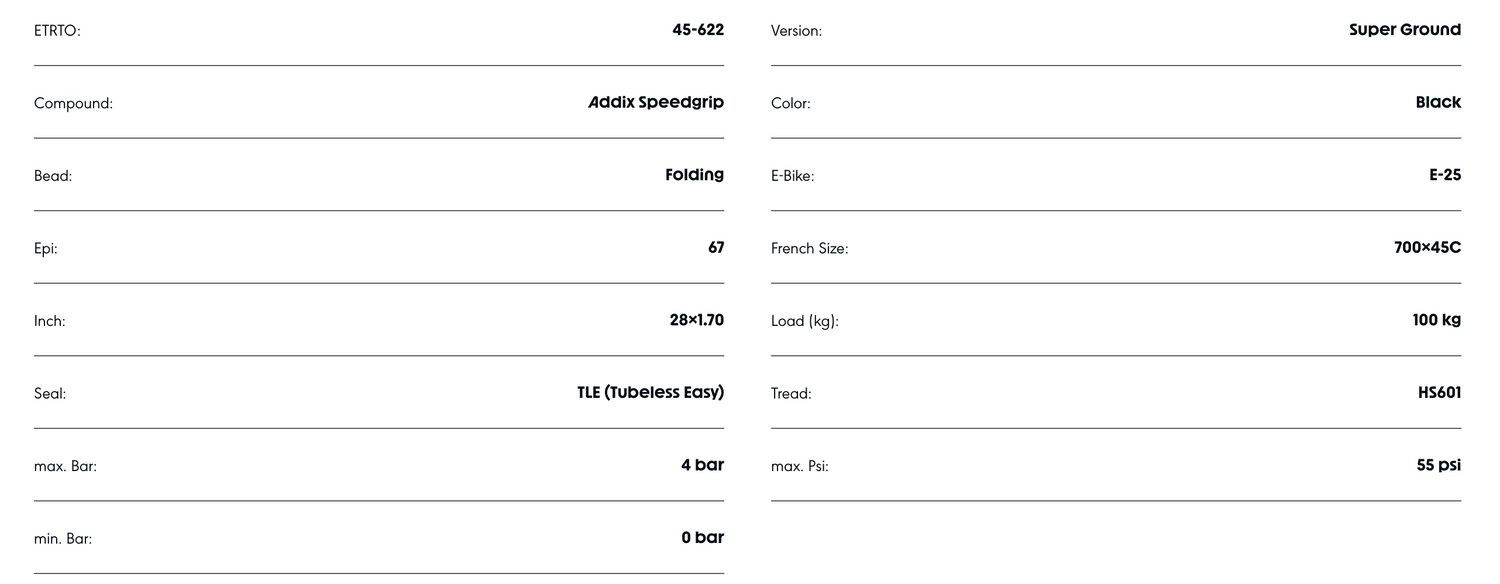Click the Load (kg) label
The width and height of the screenshot is (1500, 584).
(804, 322)
